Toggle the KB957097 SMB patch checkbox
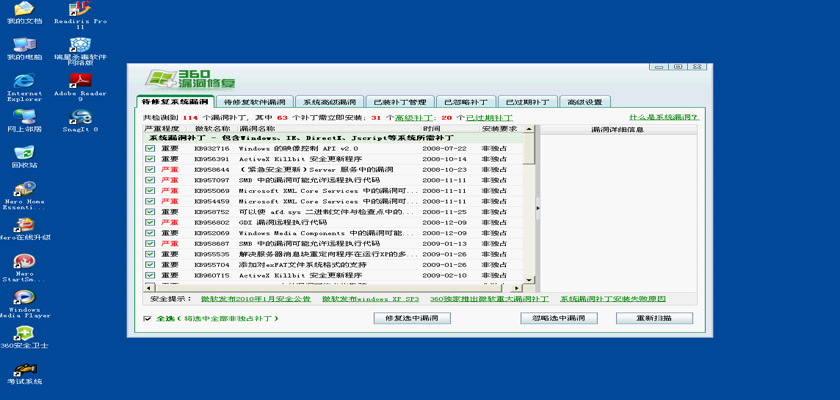The width and height of the screenshot is (840, 400). pos(150,180)
